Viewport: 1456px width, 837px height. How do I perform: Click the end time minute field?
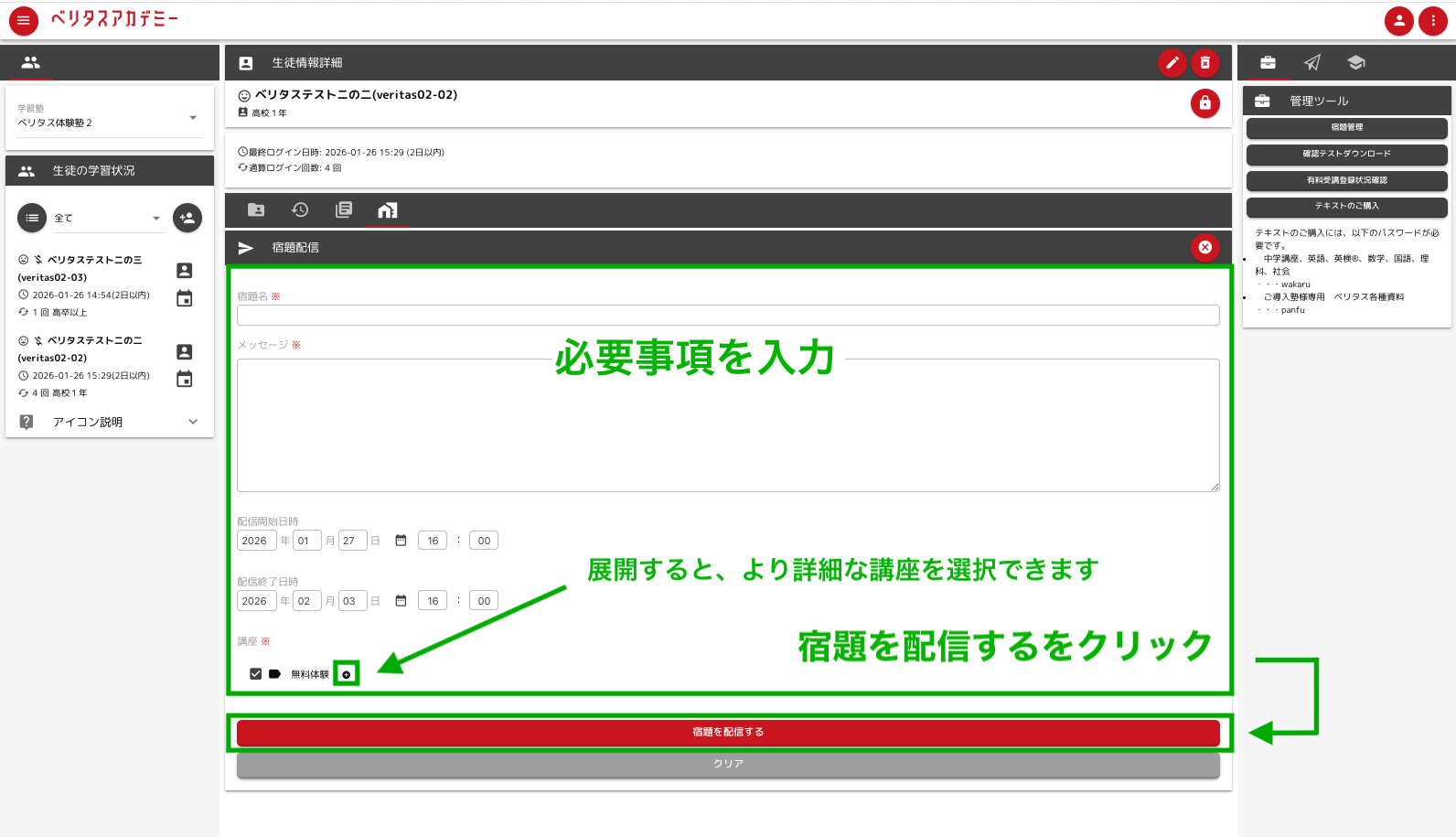484,601
